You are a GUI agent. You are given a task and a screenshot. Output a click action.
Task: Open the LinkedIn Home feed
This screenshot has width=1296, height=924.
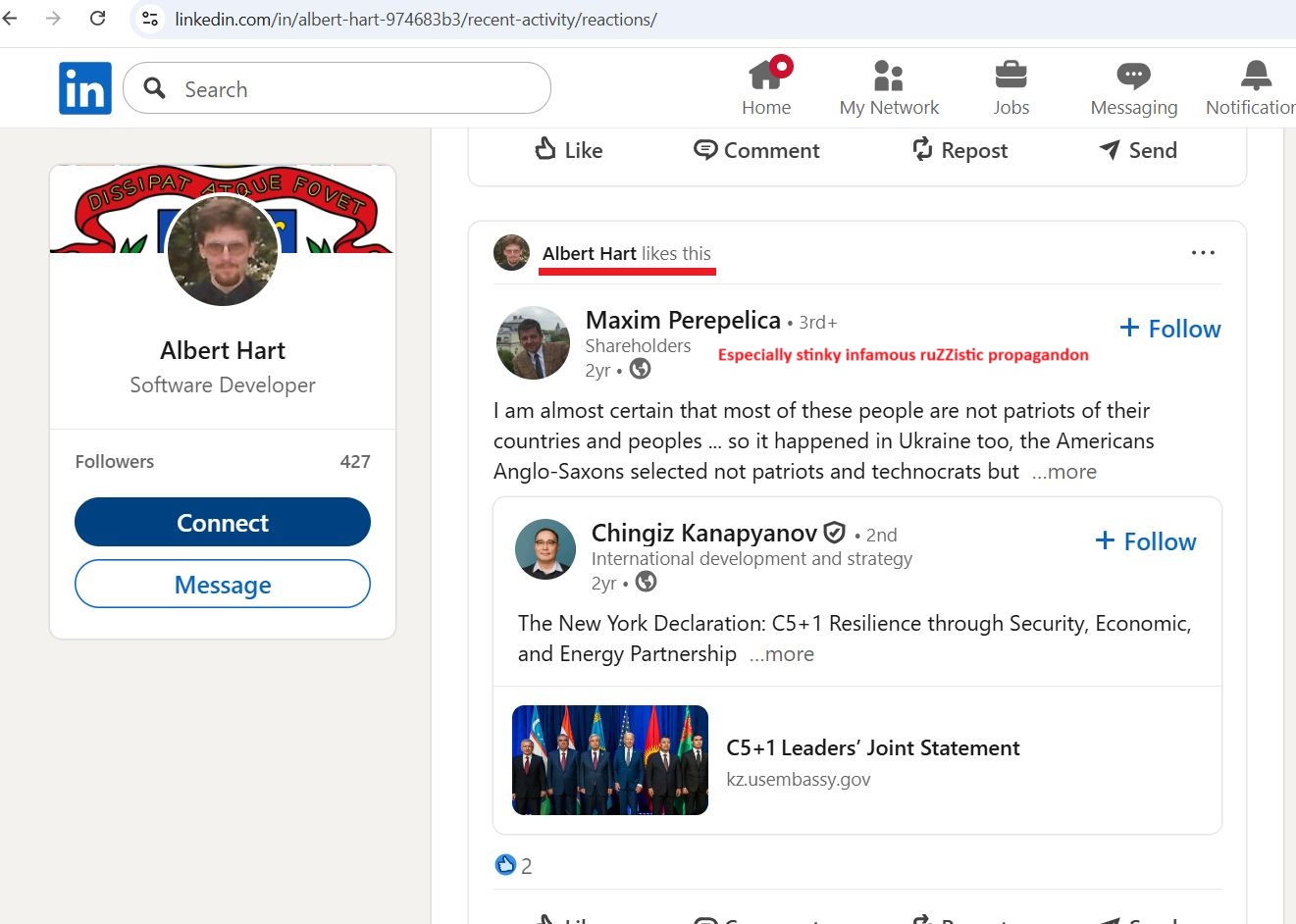(x=766, y=86)
